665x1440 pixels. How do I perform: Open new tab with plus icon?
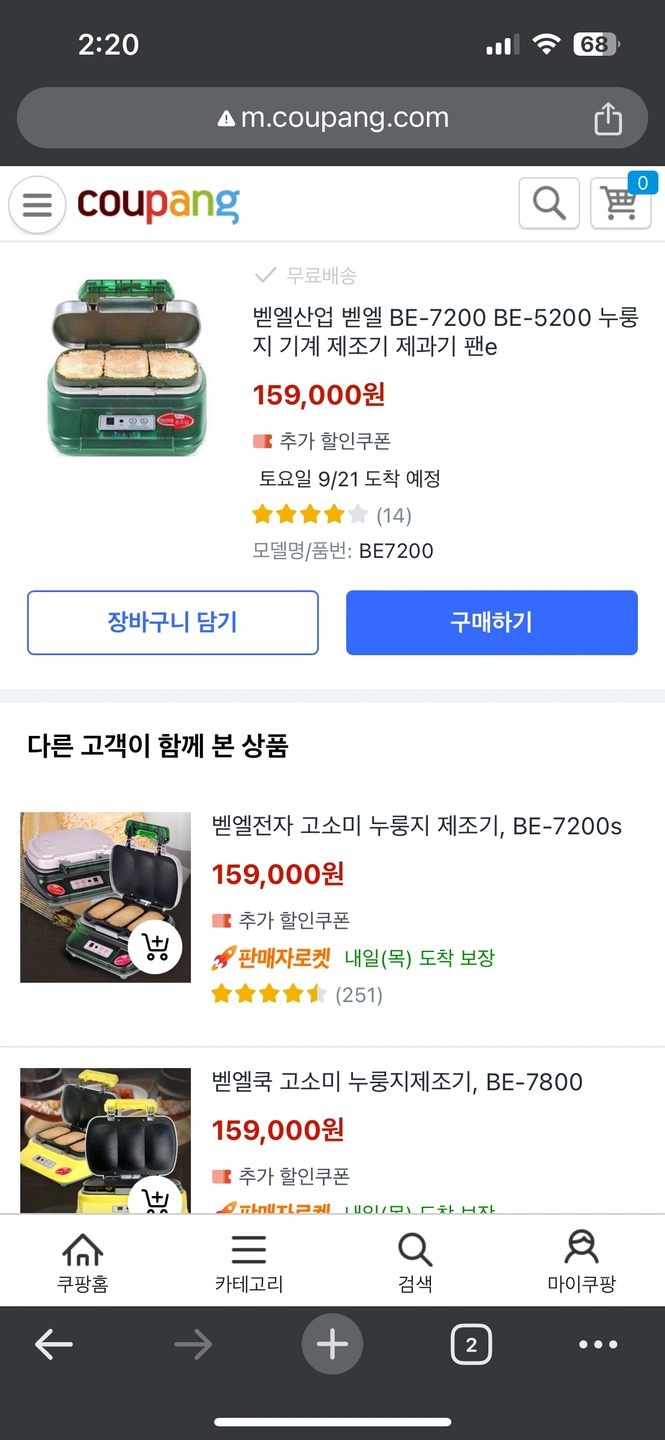coord(332,1345)
